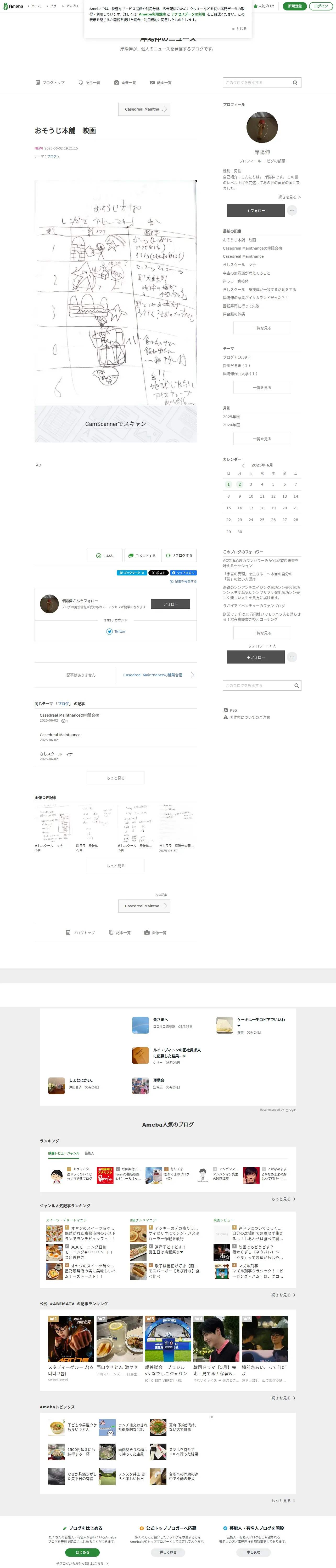Open 詳しく見る for official top blogger
This screenshot has height=1568, width=336.
pos(168,1552)
